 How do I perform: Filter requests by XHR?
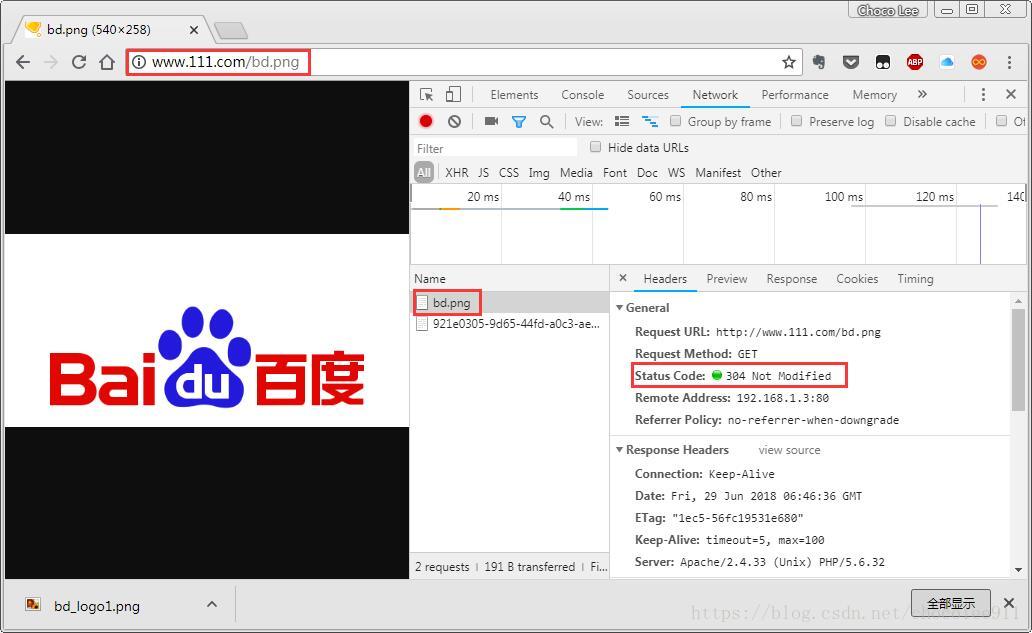(x=457, y=172)
